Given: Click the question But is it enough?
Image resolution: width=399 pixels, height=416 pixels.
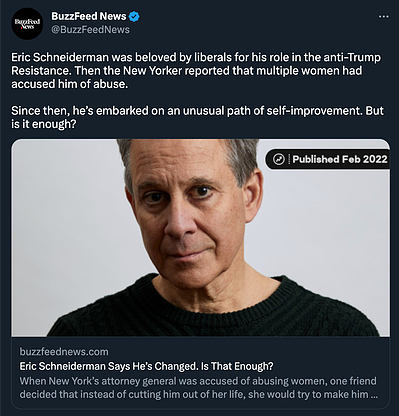Looking at the screenshot, I should click(x=197, y=117).
